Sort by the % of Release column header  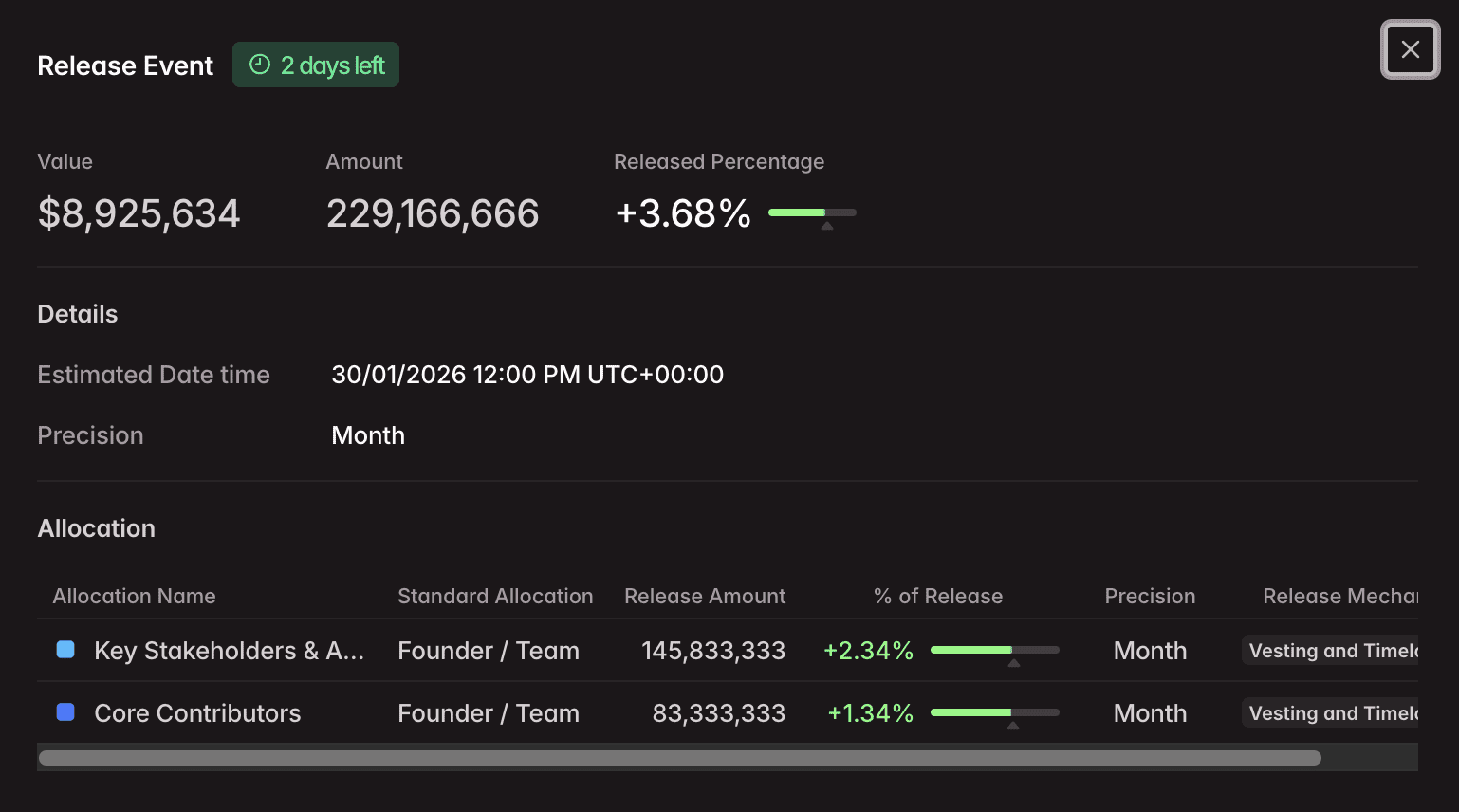click(x=937, y=596)
